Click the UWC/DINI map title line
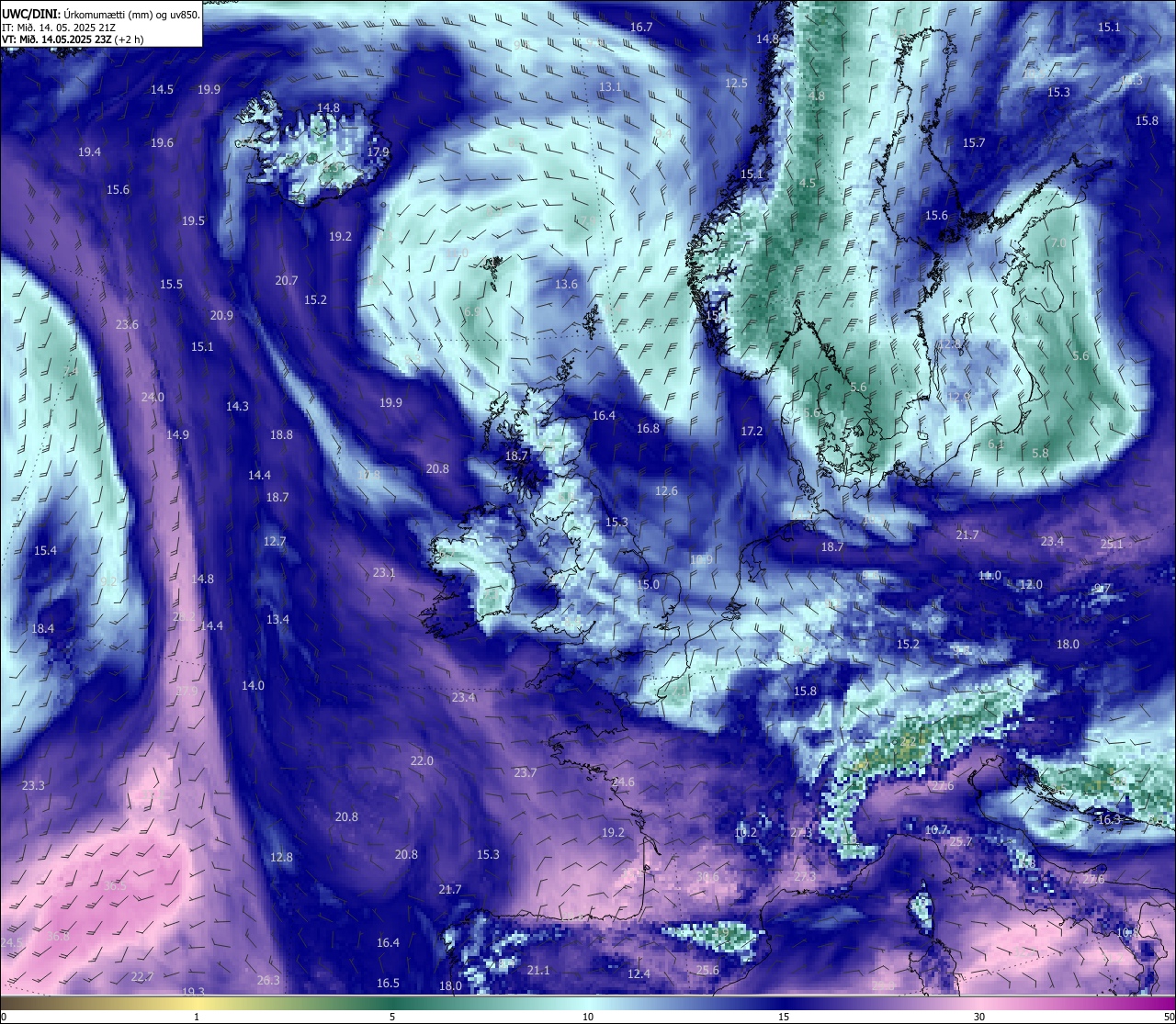Image resolution: width=1176 pixels, height=1024 pixels. pyautogui.click(x=101, y=14)
